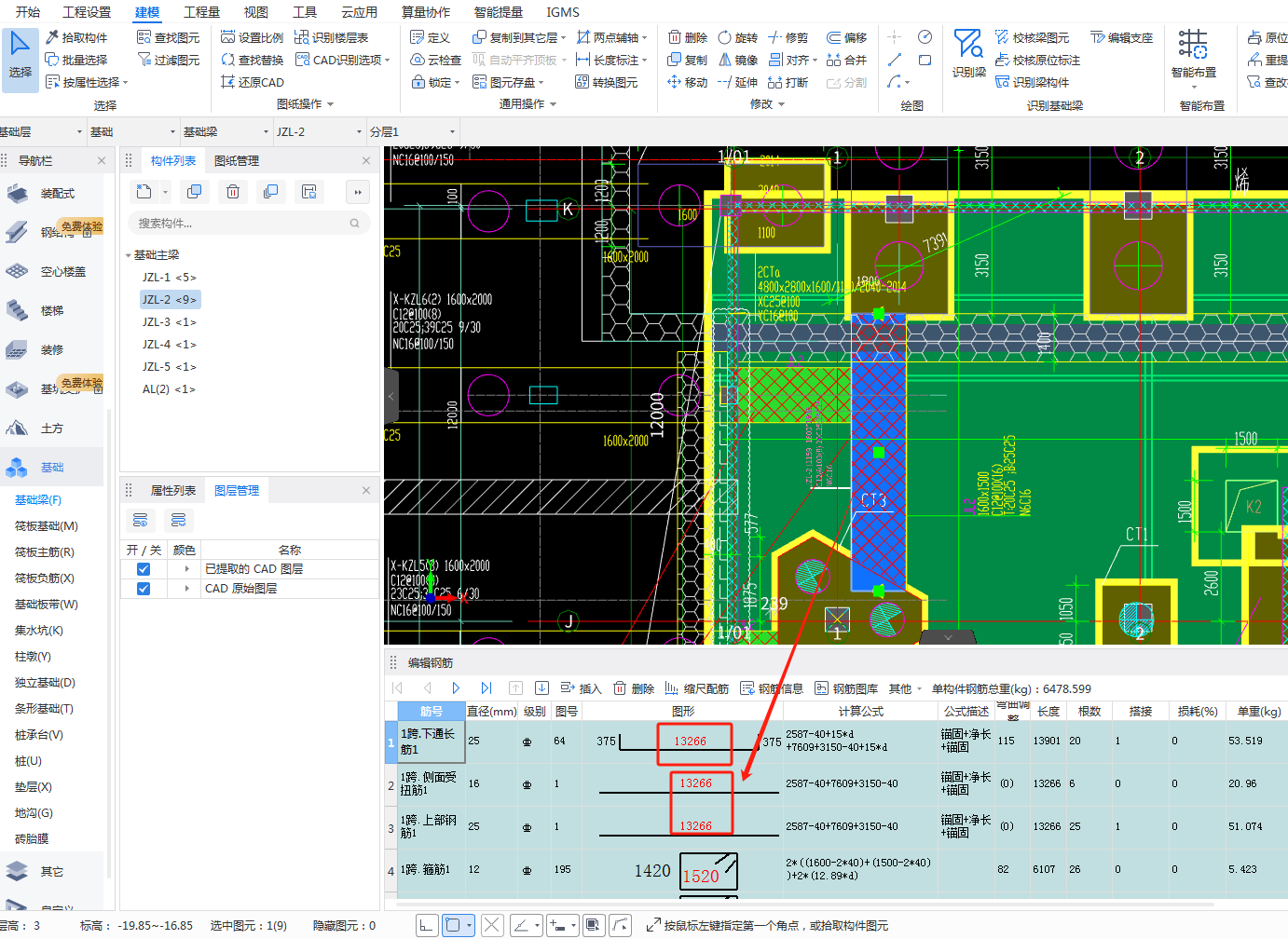Image resolution: width=1288 pixels, height=939 pixels.
Task: Collapse the 基础主梁 tree node
Action: coord(129,255)
